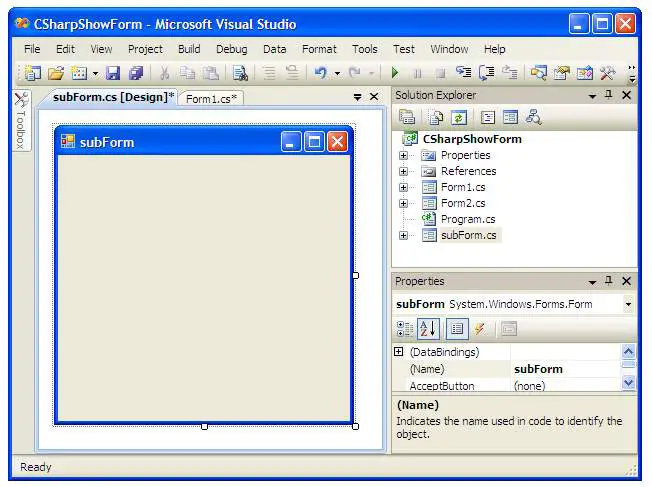Switch to the Form1.cs* tab

(212, 98)
